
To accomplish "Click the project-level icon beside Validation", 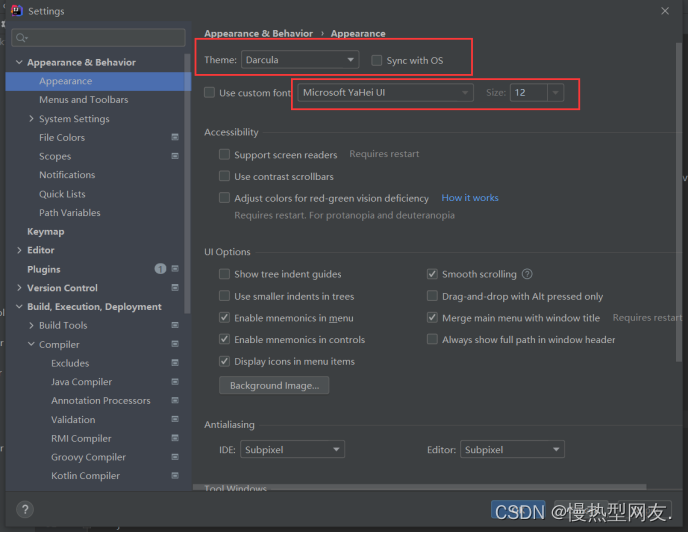I will coord(175,419).
